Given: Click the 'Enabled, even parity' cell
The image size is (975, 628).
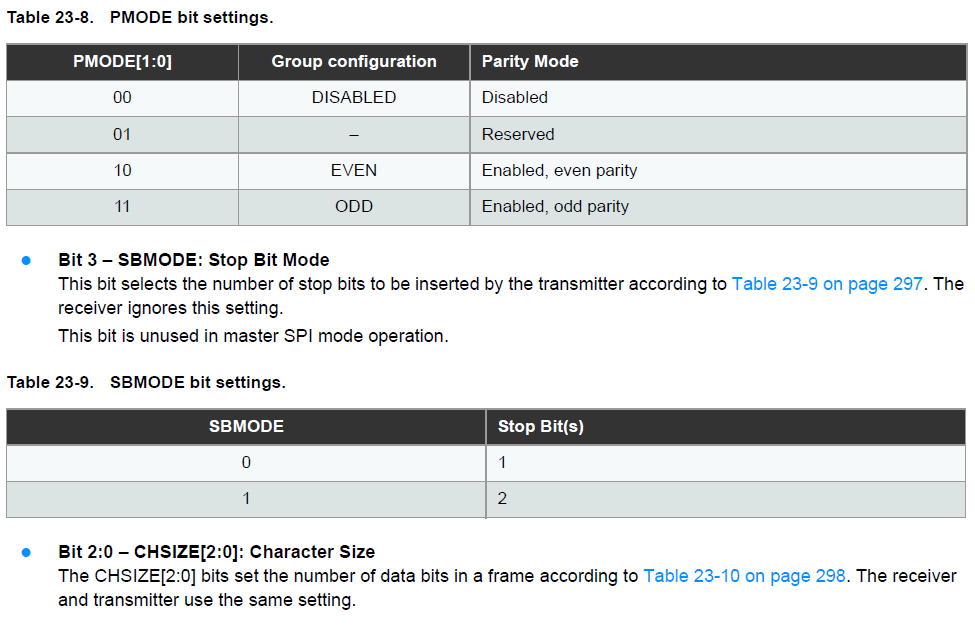Looking at the screenshot, I should click(x=718, y=170).
